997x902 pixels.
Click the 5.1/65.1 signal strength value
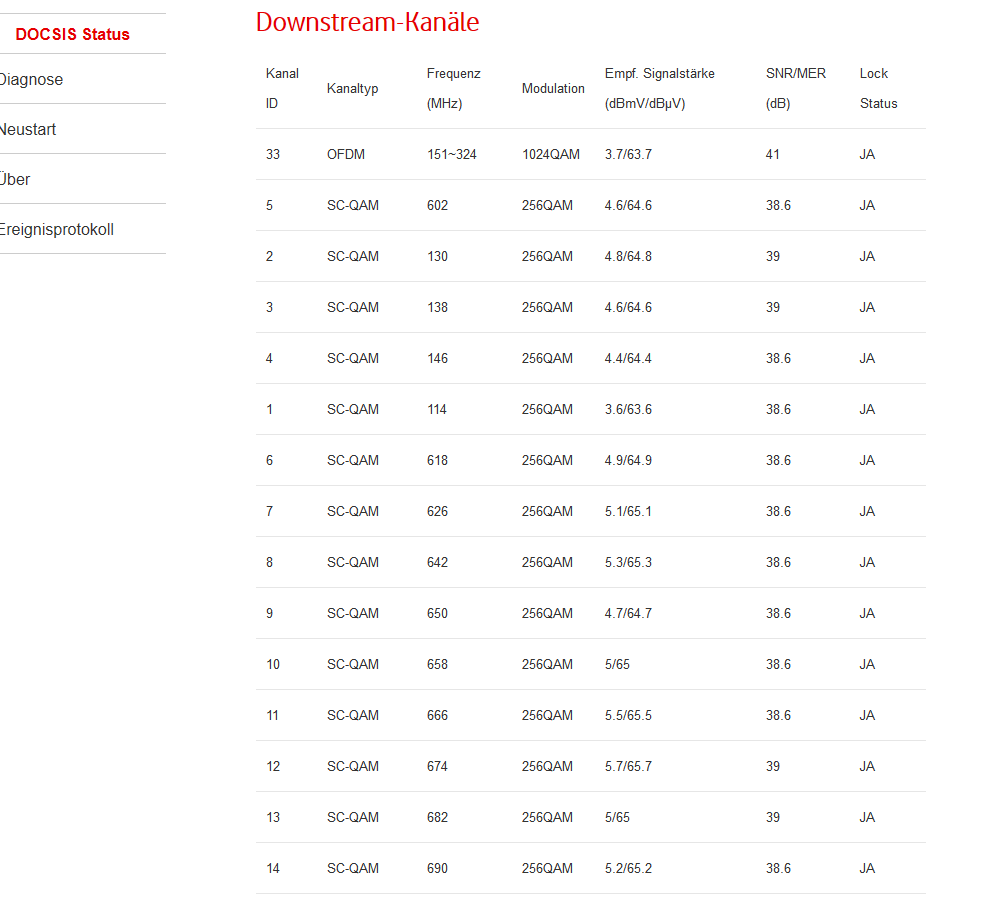click(x=628, y=511)
